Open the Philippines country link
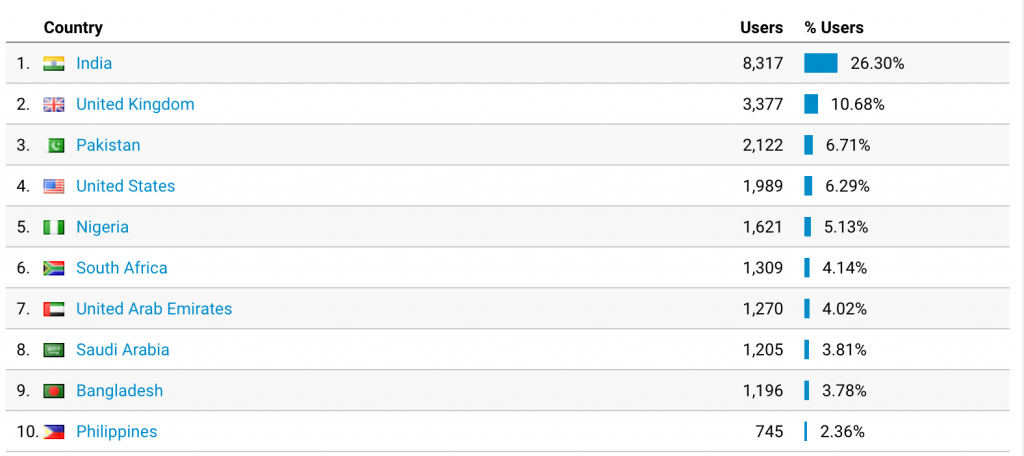 [x=117, y=432]
